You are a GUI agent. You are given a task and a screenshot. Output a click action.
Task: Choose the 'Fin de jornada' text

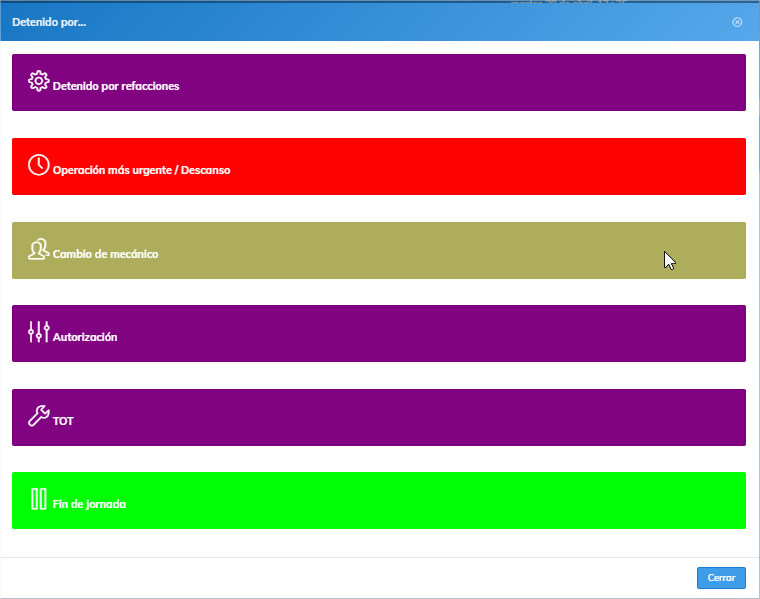click(x=89, y=505)
